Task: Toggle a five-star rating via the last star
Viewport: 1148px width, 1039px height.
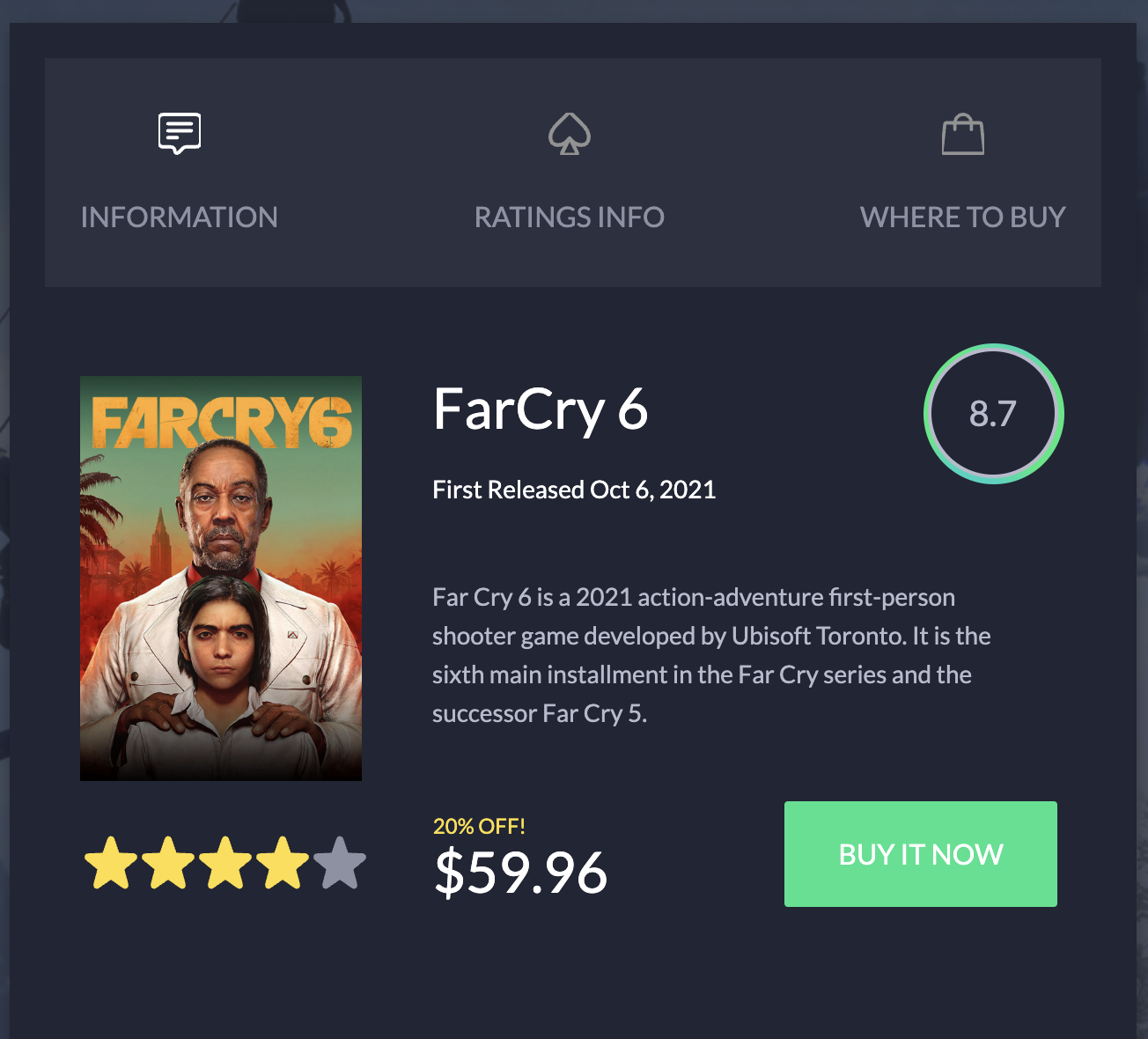Action: click(341, 864)
